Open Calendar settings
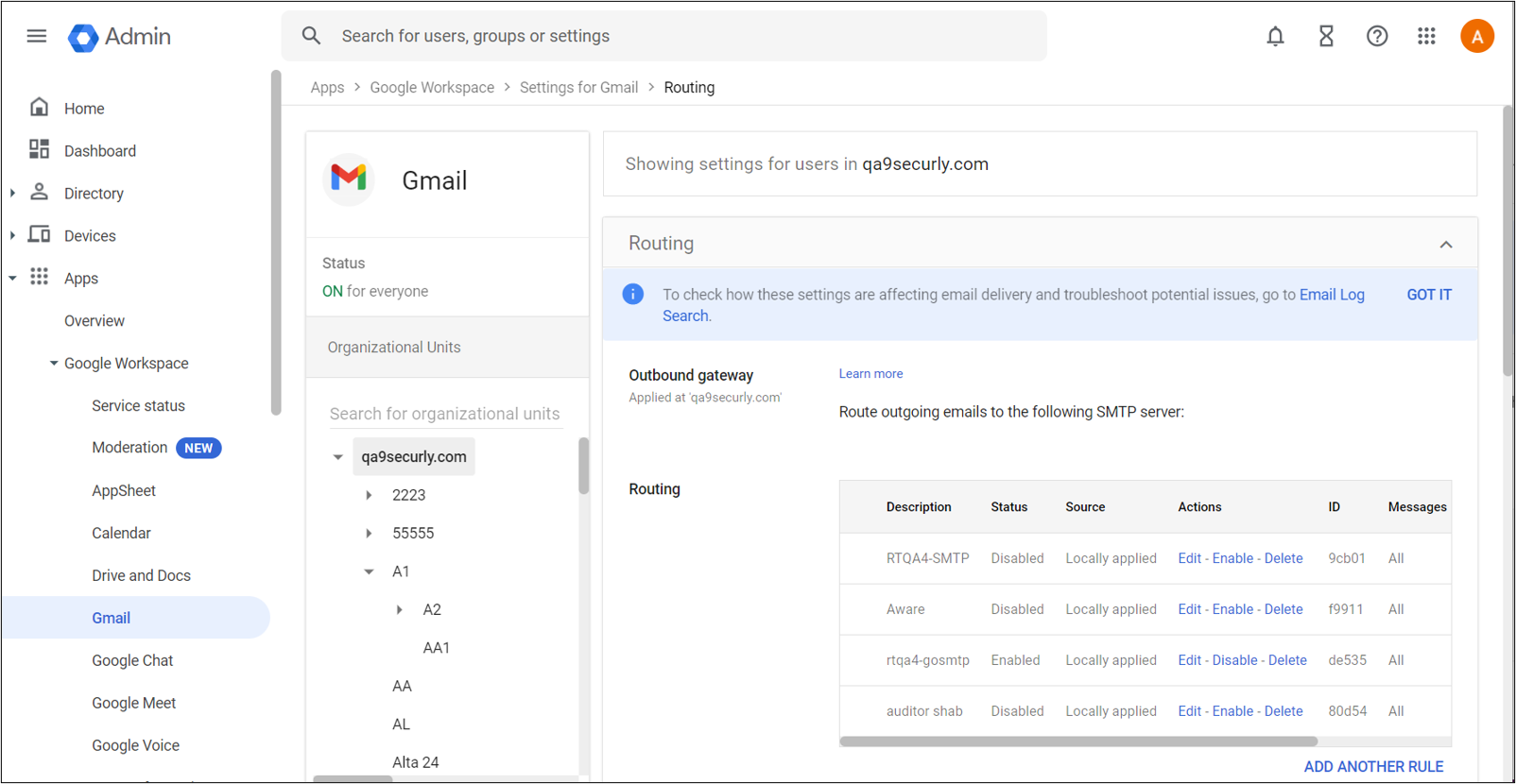1516x784 pixels. point(121,534)
